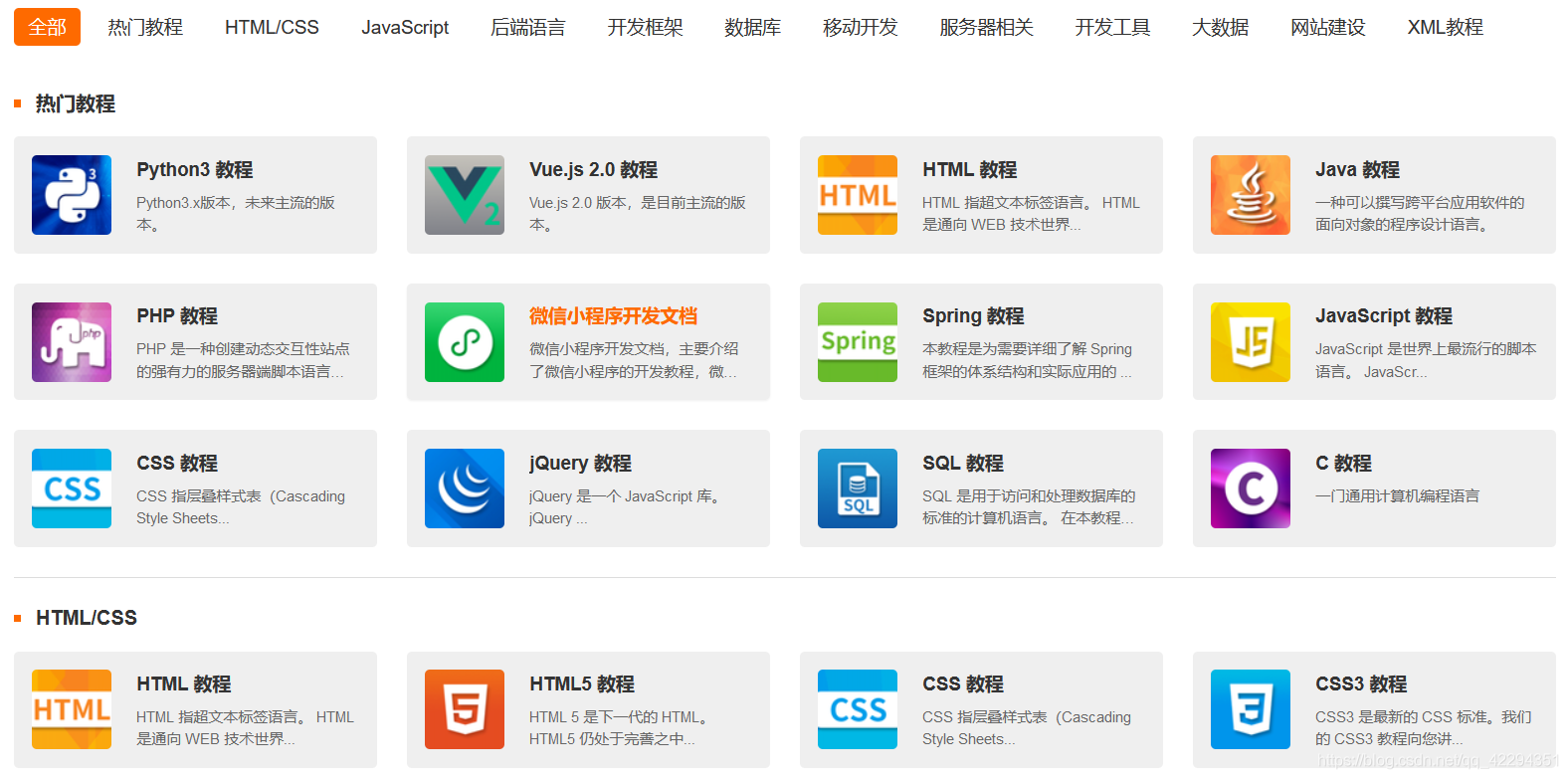The height and width of the screenshot is (779, 1568).
Task: Open HTML 教程 title in HTML/CSS section
Action: click(184, 684)
